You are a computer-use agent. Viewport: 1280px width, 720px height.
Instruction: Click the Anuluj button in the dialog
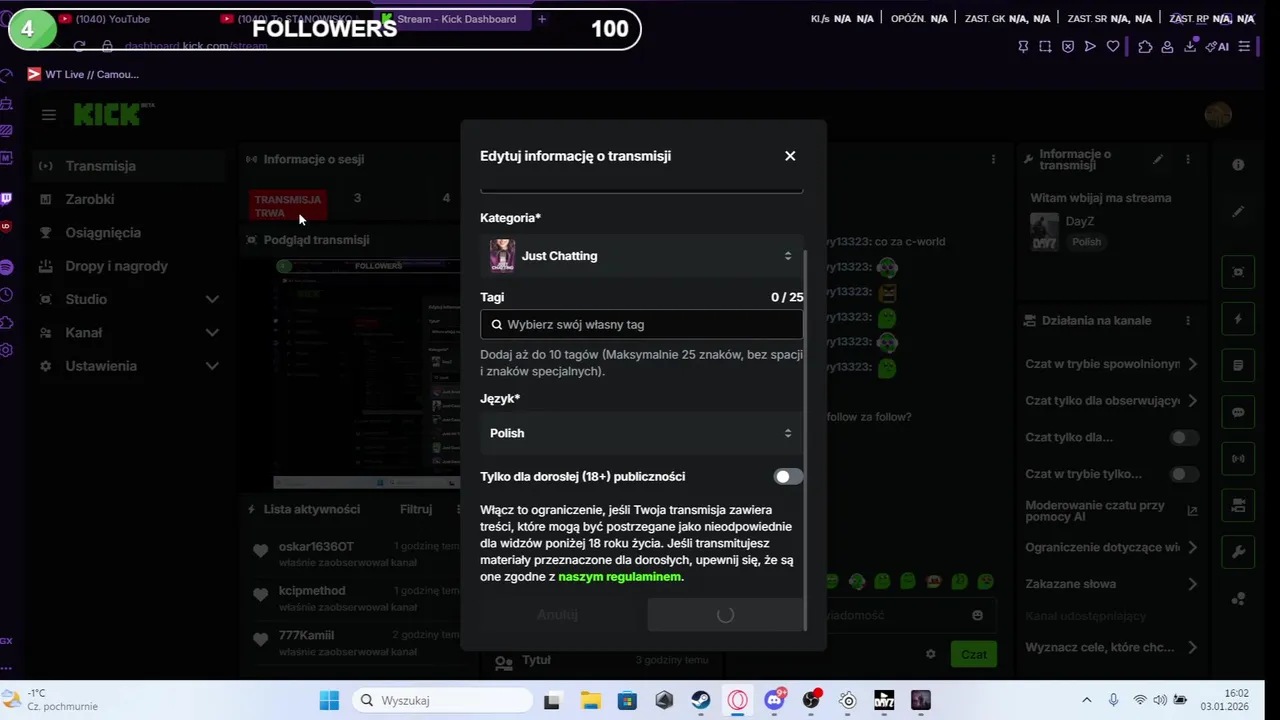click(557, 615)
